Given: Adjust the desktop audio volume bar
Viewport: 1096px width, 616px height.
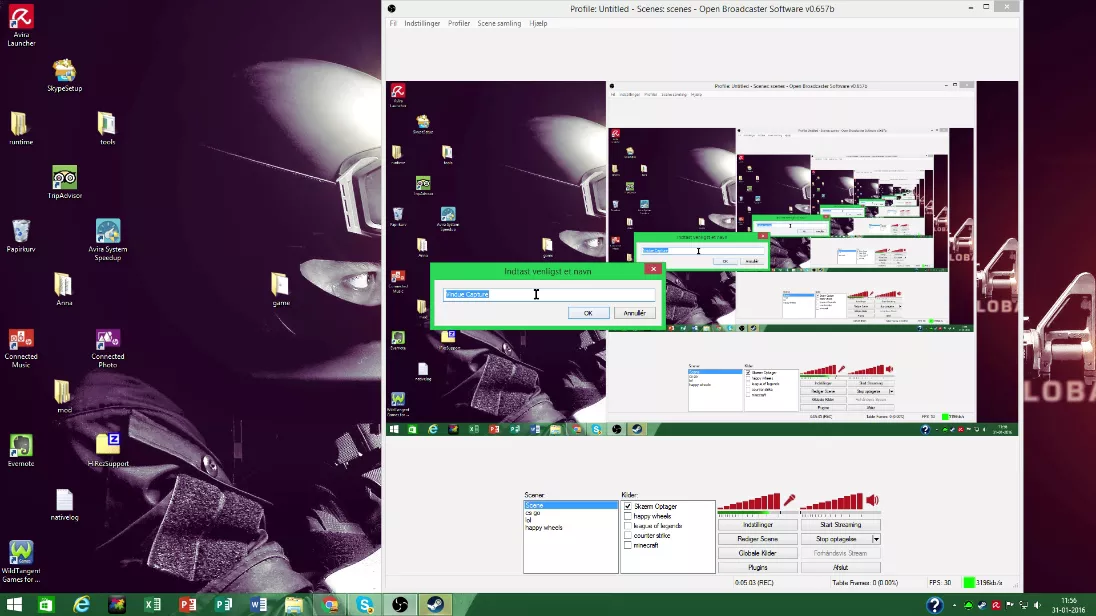Looking at the screenshot, I should click(832, 502).
